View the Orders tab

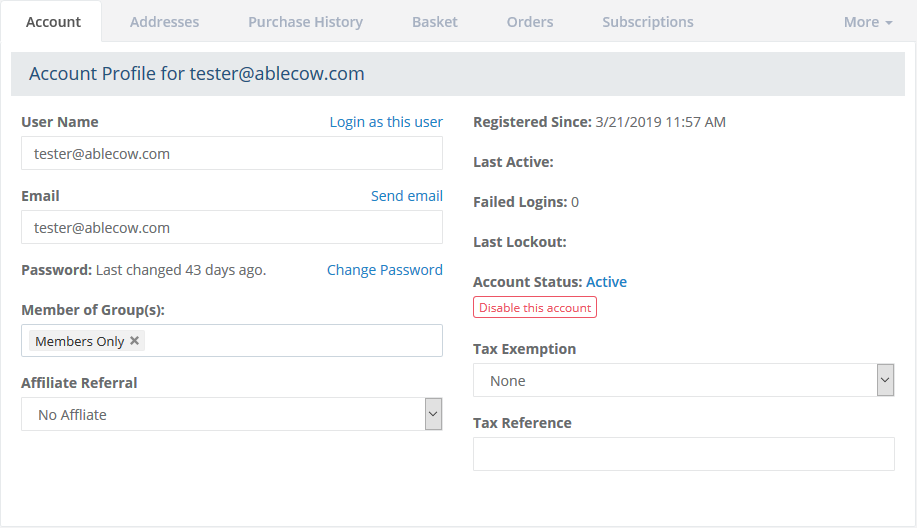(530, 22)
